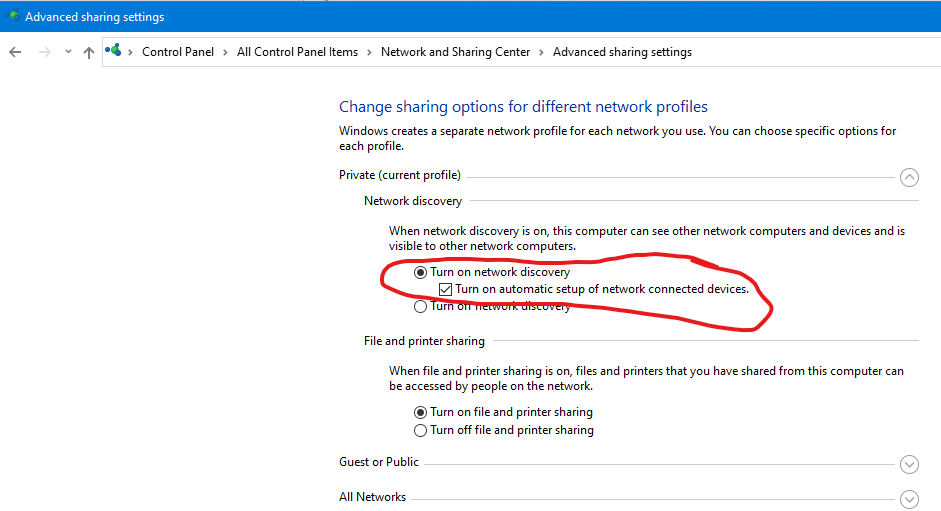Screen dimensions: 941x511
Task: Collapse the Private (current profile) section
Action: pos(909,177)
